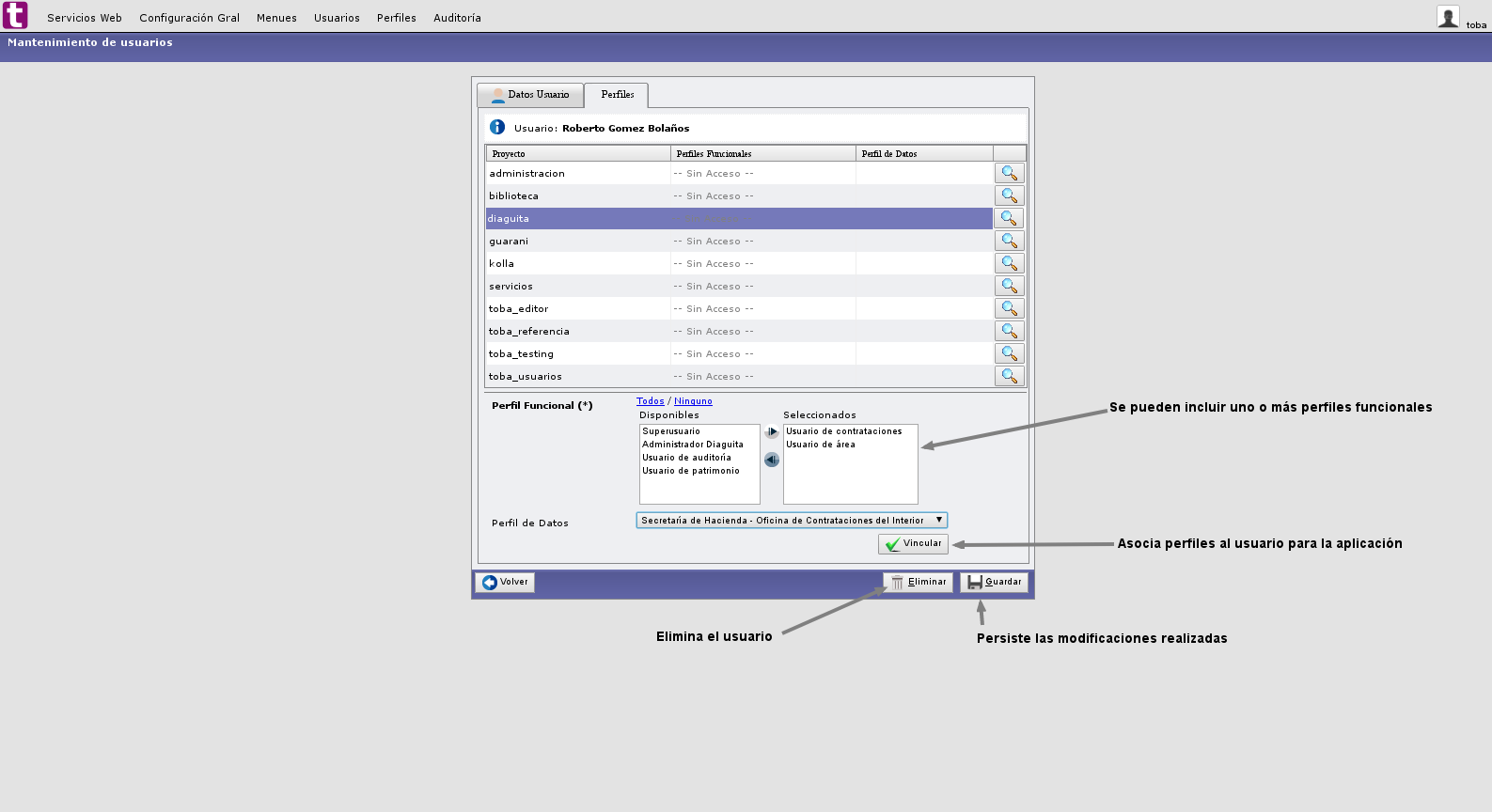Click the Eliminar button
Image resolution: width=1492 pixels, height=812 pixels.
tap(918, 582)
